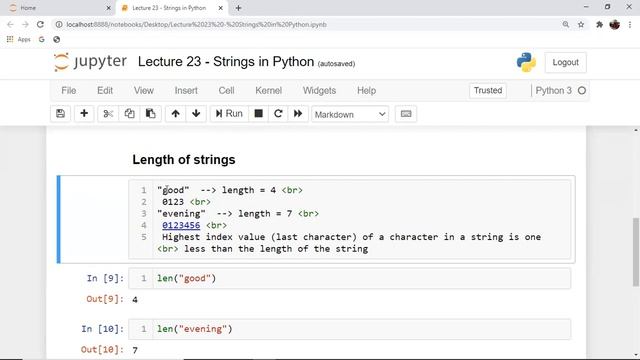
Task: Save notebook with the floppy disk icon
Action: click(x=60, y=114)
